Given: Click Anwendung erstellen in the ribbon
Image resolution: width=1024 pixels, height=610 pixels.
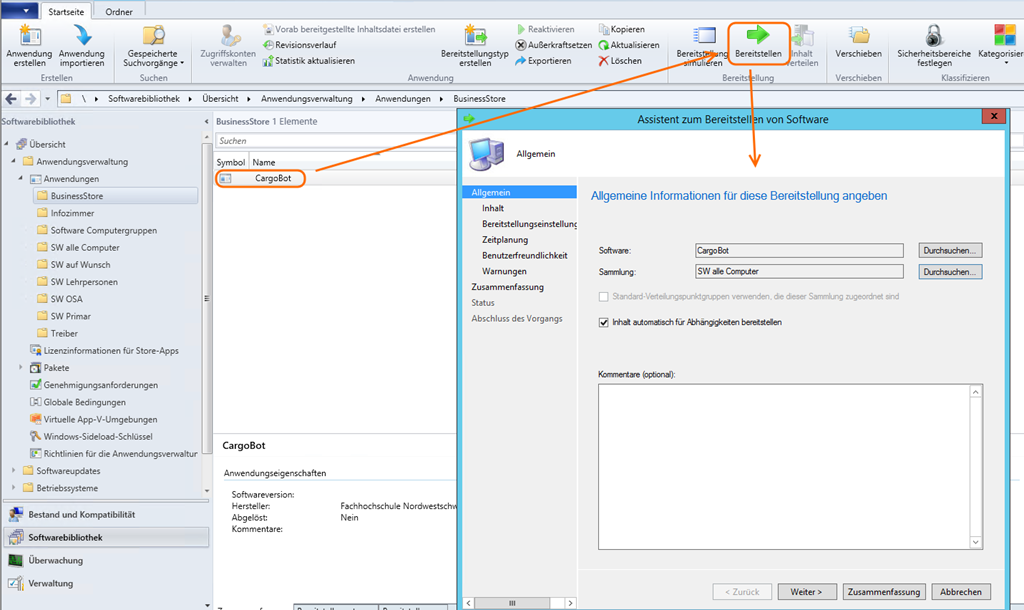Looking at the screenshot, I should 29,45.
